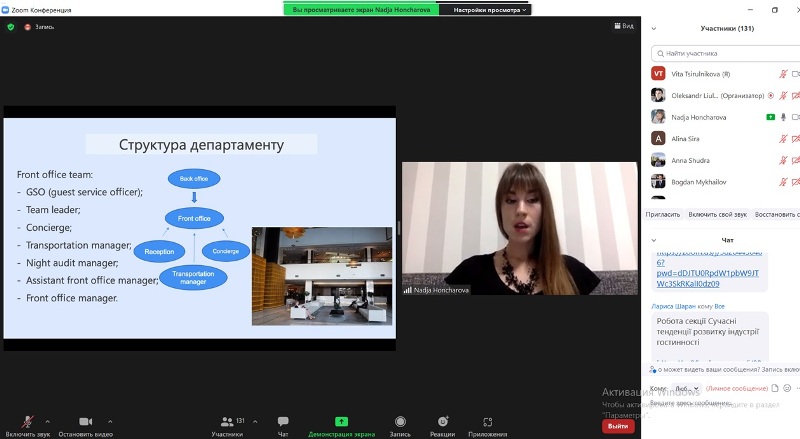Click Nadja Honcharova's video thumbnail
800x439 pixels.
click(519, 228)
